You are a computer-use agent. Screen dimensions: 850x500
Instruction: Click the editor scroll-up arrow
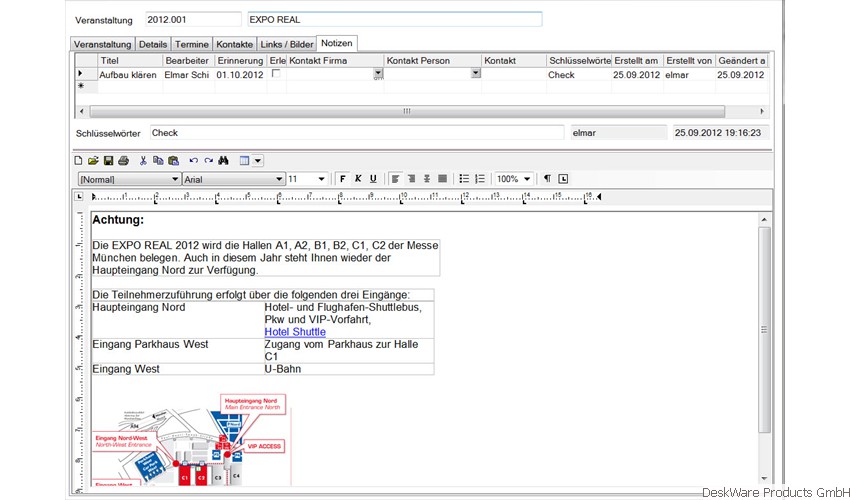click(764, 220)
